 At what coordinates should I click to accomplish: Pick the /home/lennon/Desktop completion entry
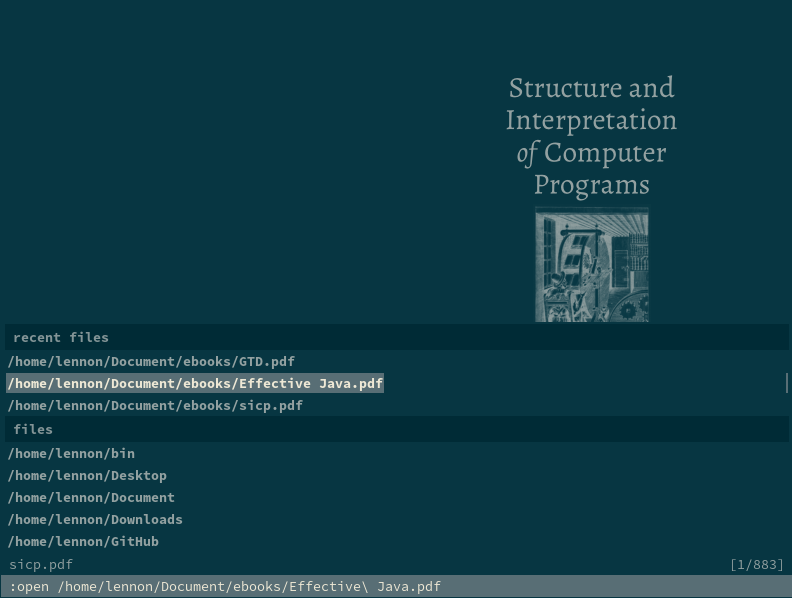tap(87, 476)
